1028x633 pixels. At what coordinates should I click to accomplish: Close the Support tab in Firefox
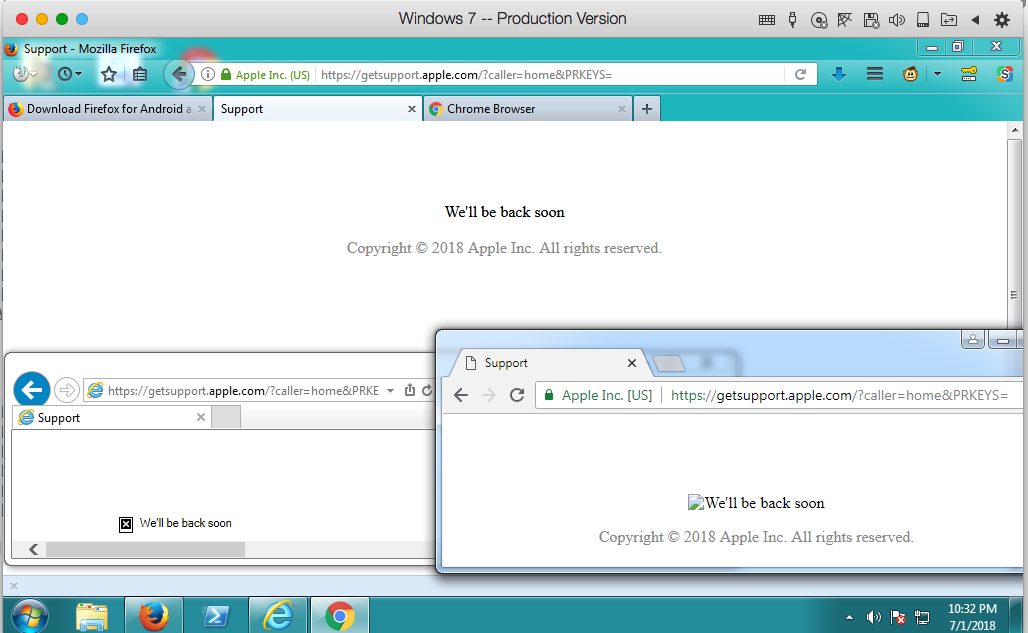412,109
